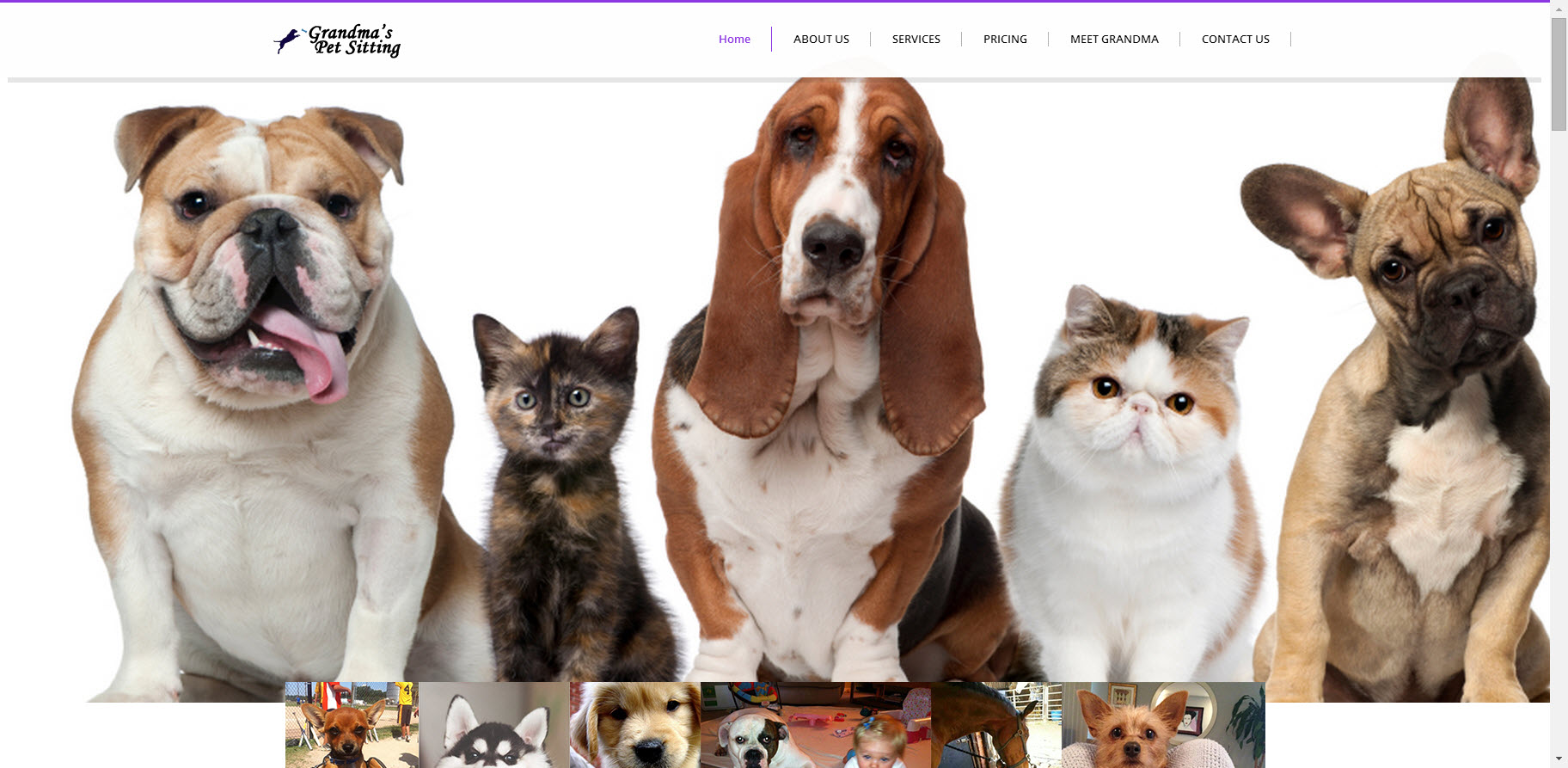Click the basset hound in banner
1568x768 pixels.
click(825, 344)
